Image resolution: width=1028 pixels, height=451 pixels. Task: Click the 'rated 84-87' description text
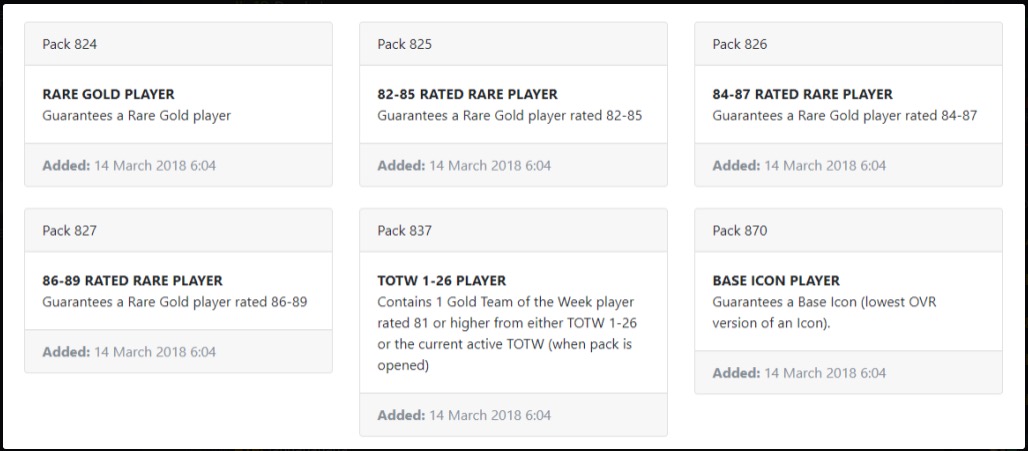pyautogui.click(x=844, y=115)
